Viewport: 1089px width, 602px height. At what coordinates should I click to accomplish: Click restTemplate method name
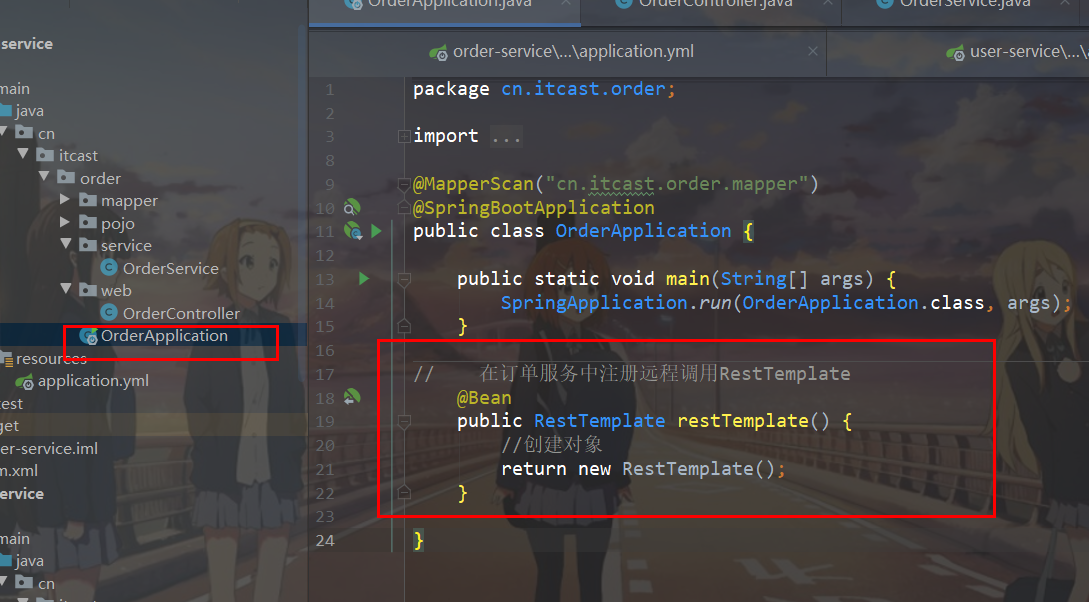[742, 421]
